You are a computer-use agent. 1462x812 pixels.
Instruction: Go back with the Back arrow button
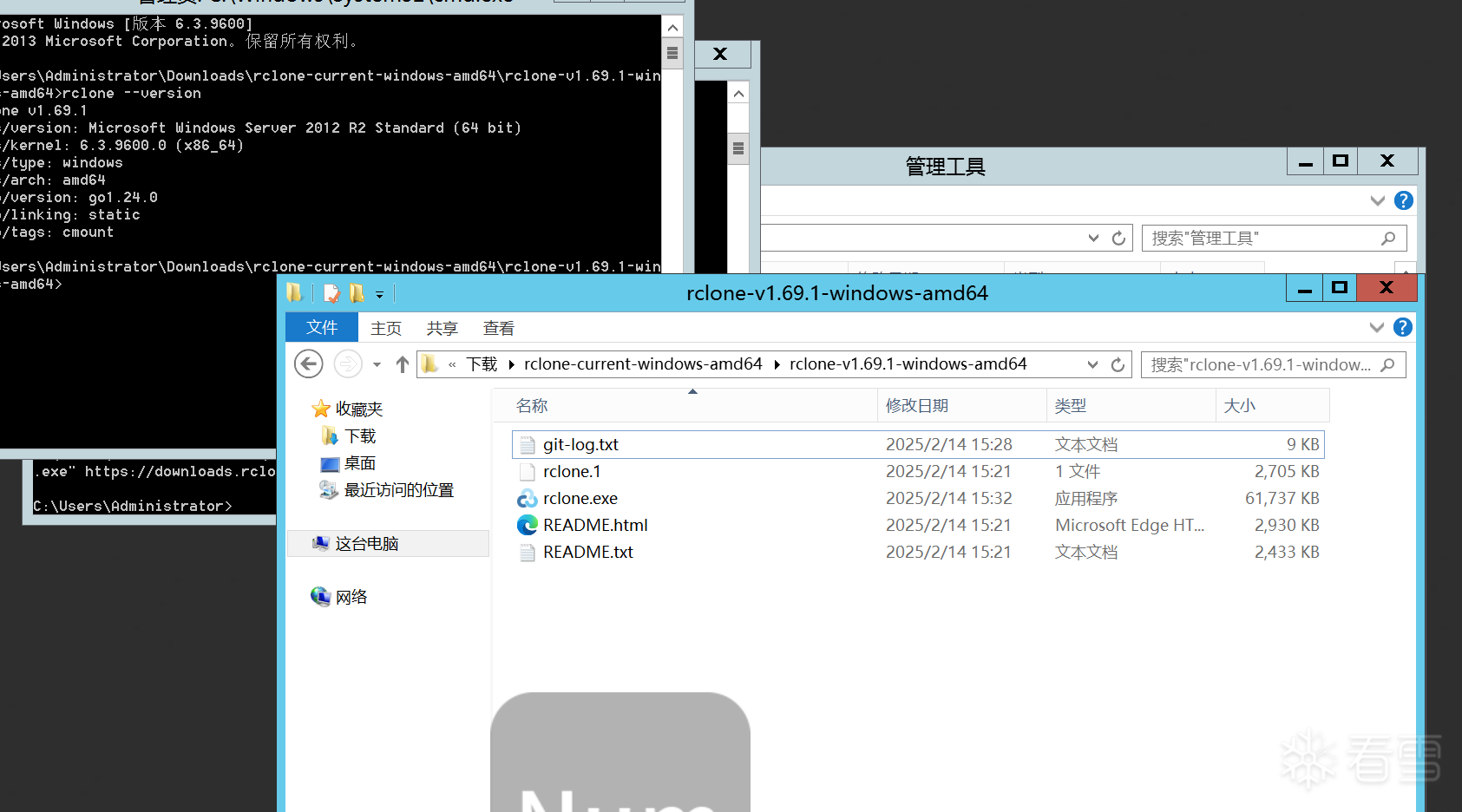coord(309,364)
